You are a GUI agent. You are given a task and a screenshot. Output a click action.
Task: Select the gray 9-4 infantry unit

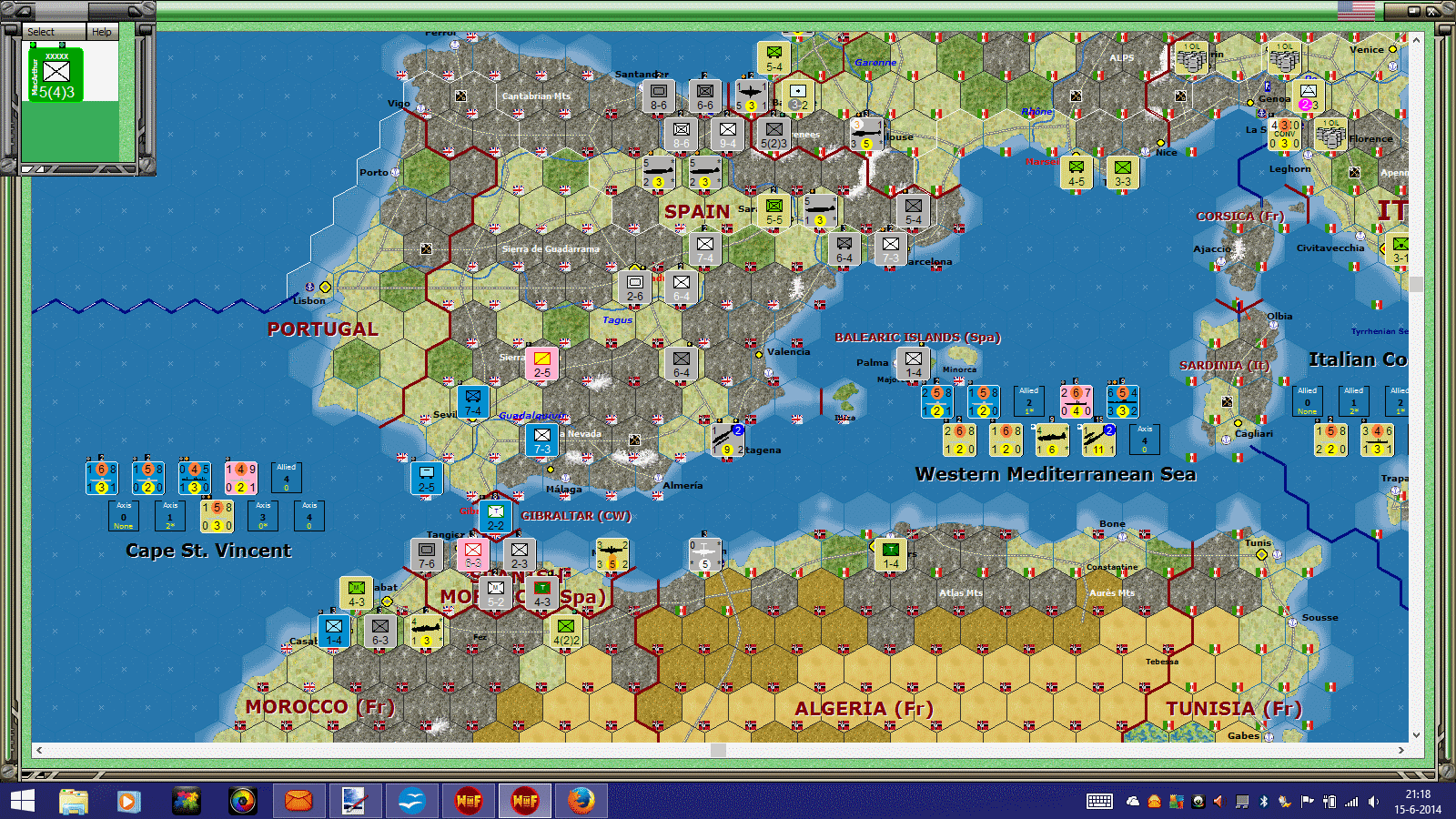pos(727,135)
